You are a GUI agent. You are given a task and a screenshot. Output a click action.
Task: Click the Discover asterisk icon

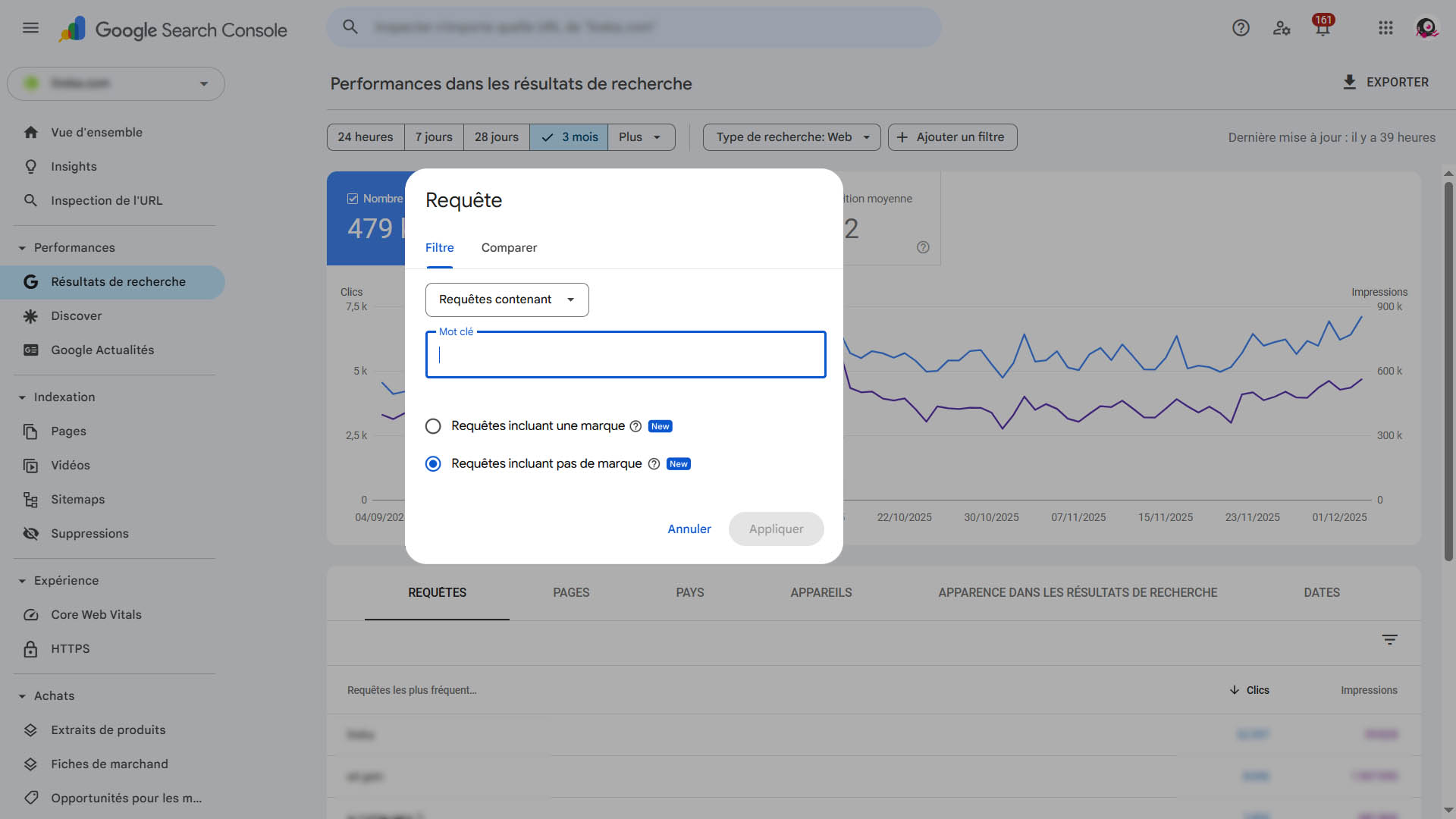[30, 315]
